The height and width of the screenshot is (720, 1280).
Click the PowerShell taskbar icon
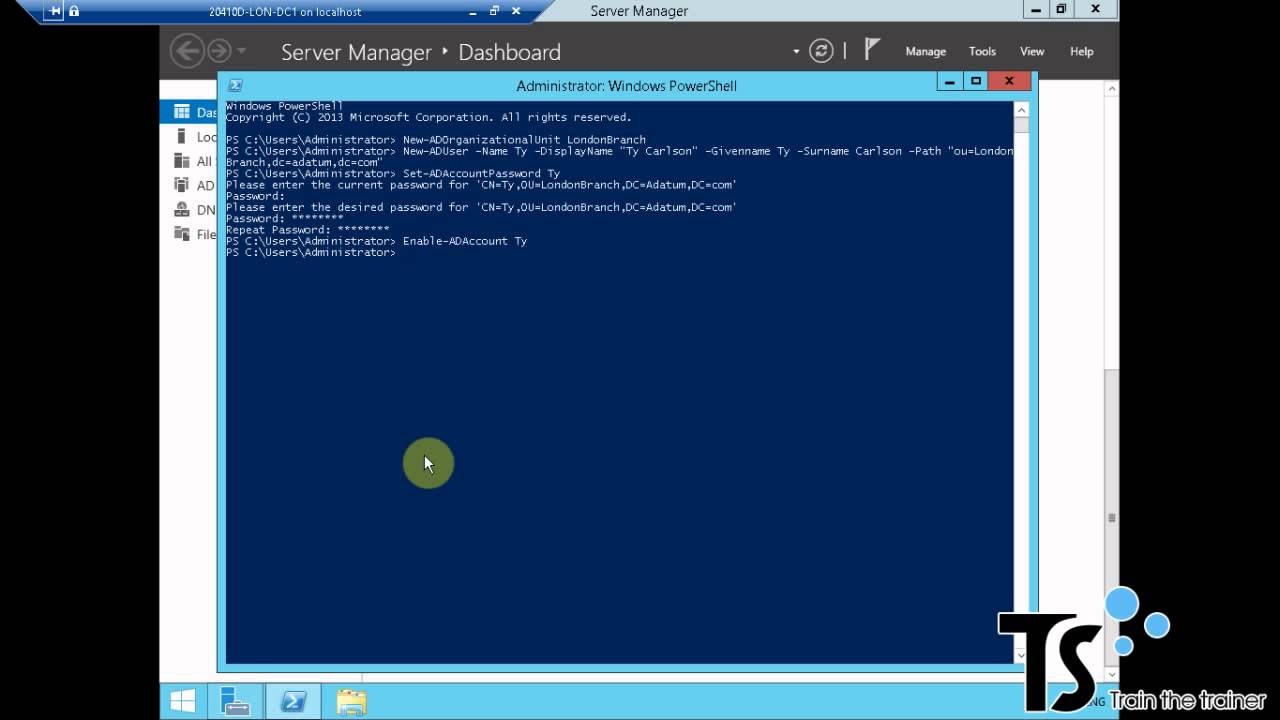pyautogui.click(x=293, y=701)
